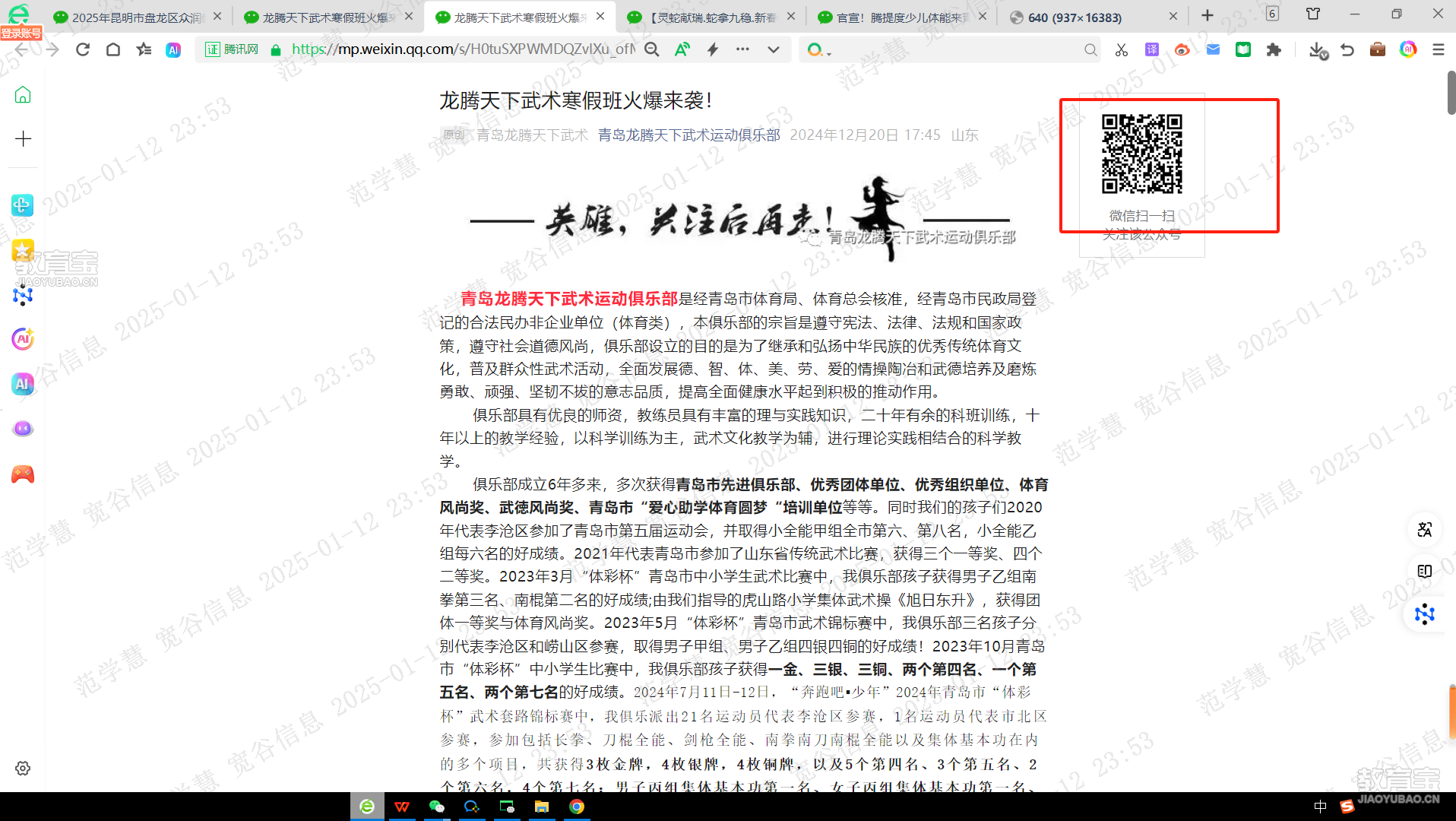Open the browser hamburger main menu
1456x821 pixels.
(x=1439, y=49)
